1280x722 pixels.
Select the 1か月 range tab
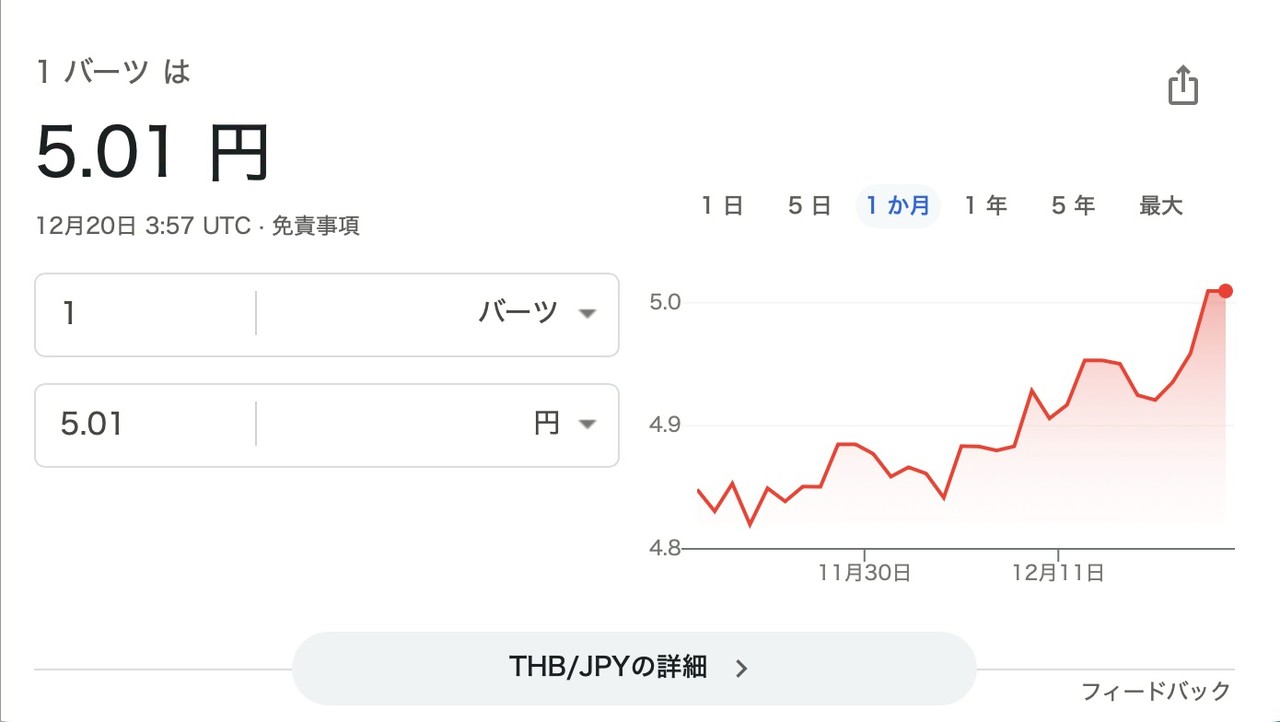[897, 206]
